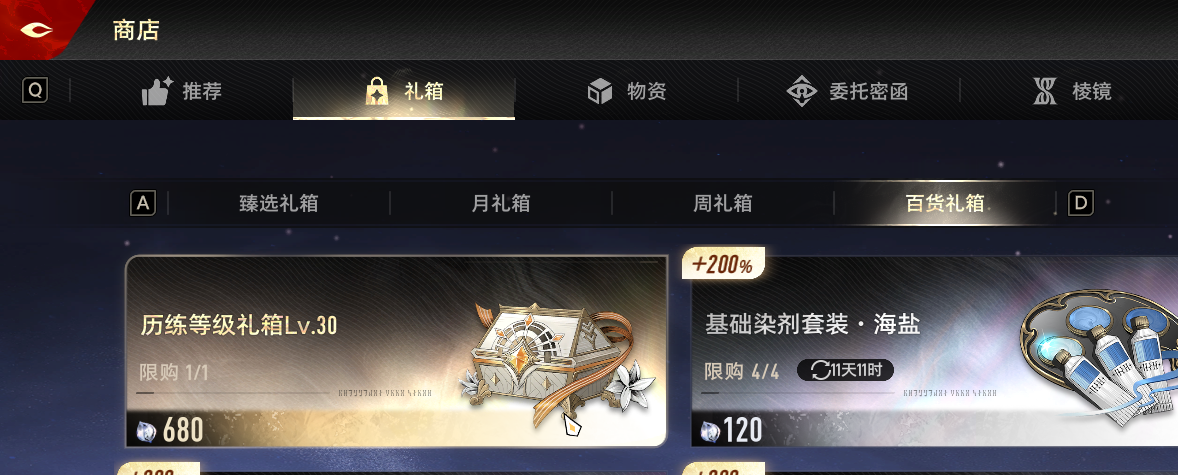This screenshot has height=475, width=1178.
Task: Click the red back logo icon
Action: click(x=36, y=30)
